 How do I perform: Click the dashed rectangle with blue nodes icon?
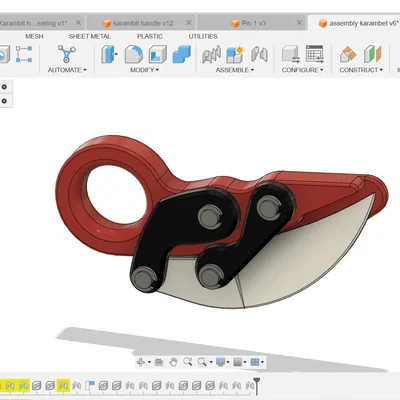(24, 54)
